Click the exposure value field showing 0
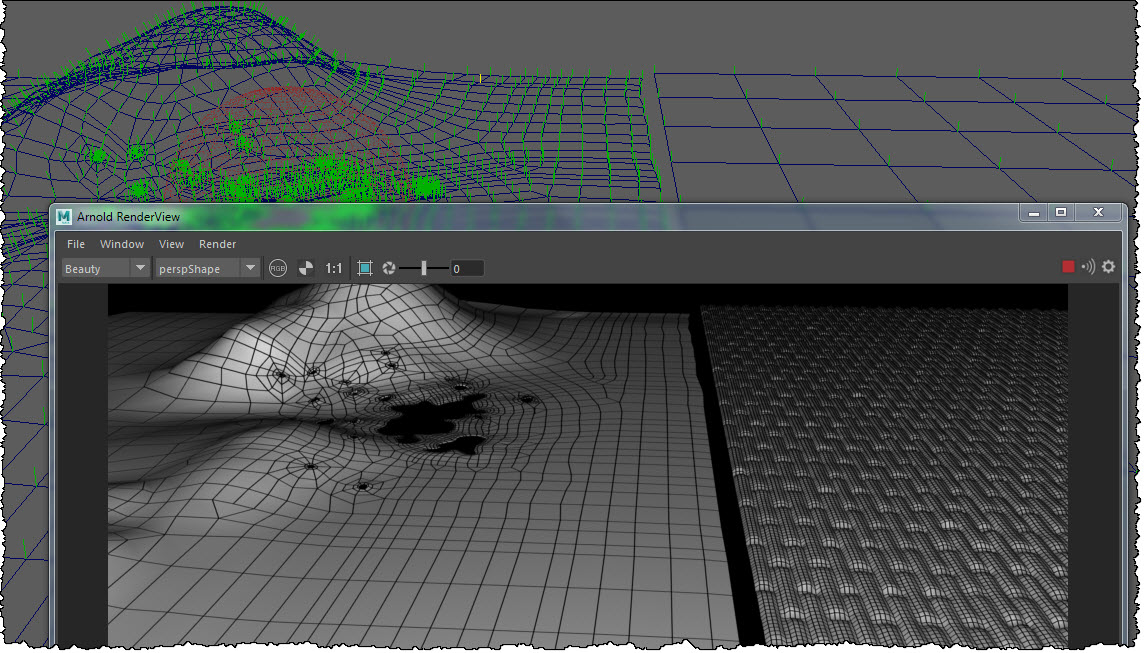The height and width of the screenshot is (653, 1144). (x=466, y=268)
